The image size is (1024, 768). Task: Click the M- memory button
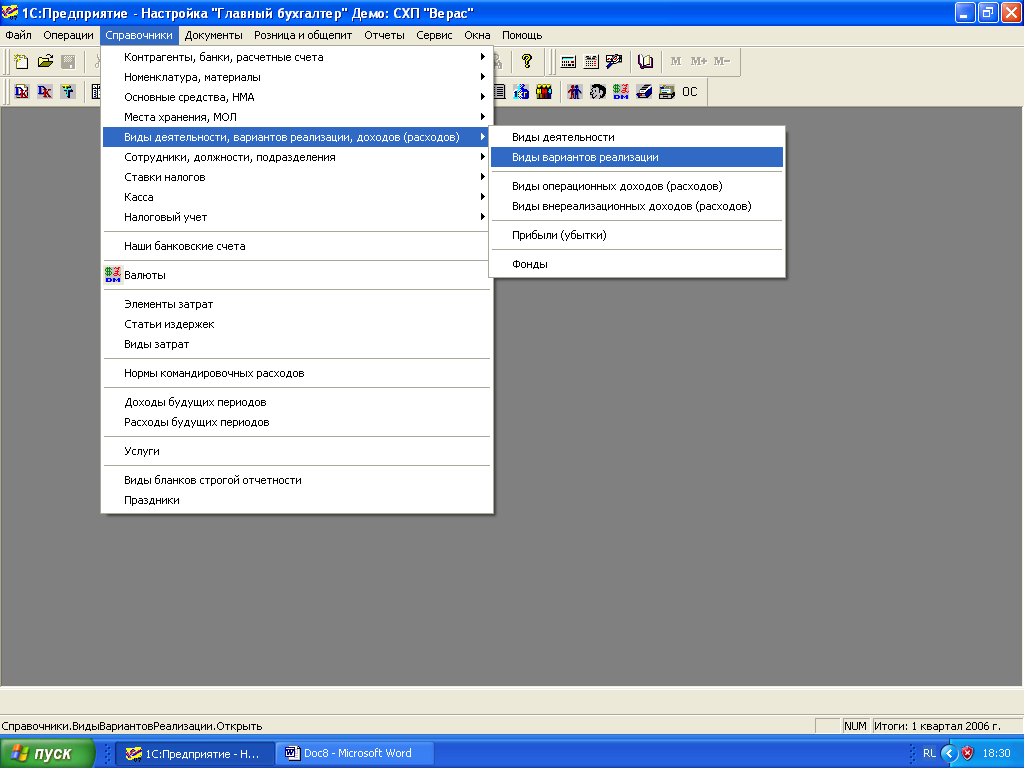(x=722, y=61)
